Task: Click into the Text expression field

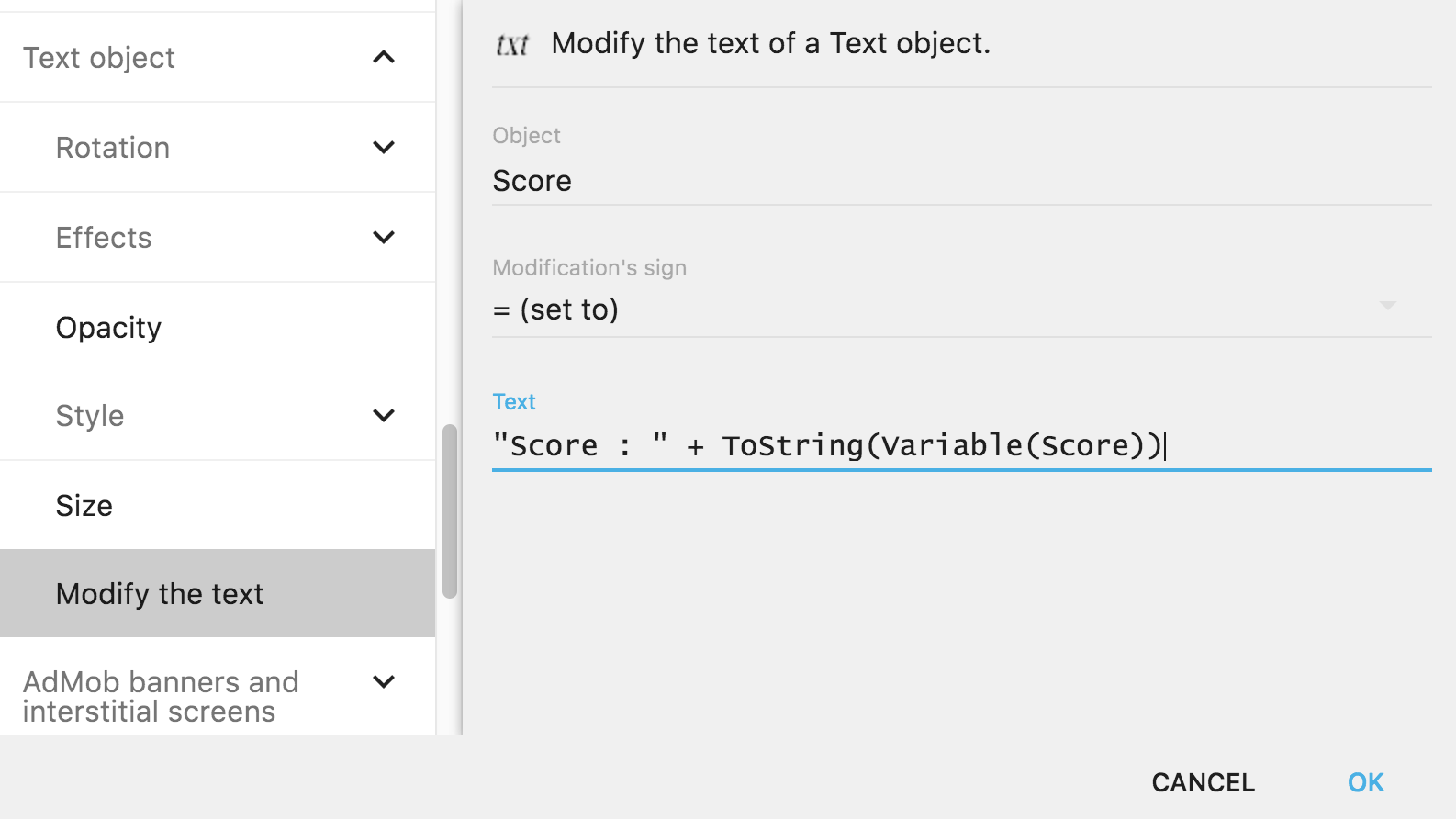Action: [x=960, y=446]
